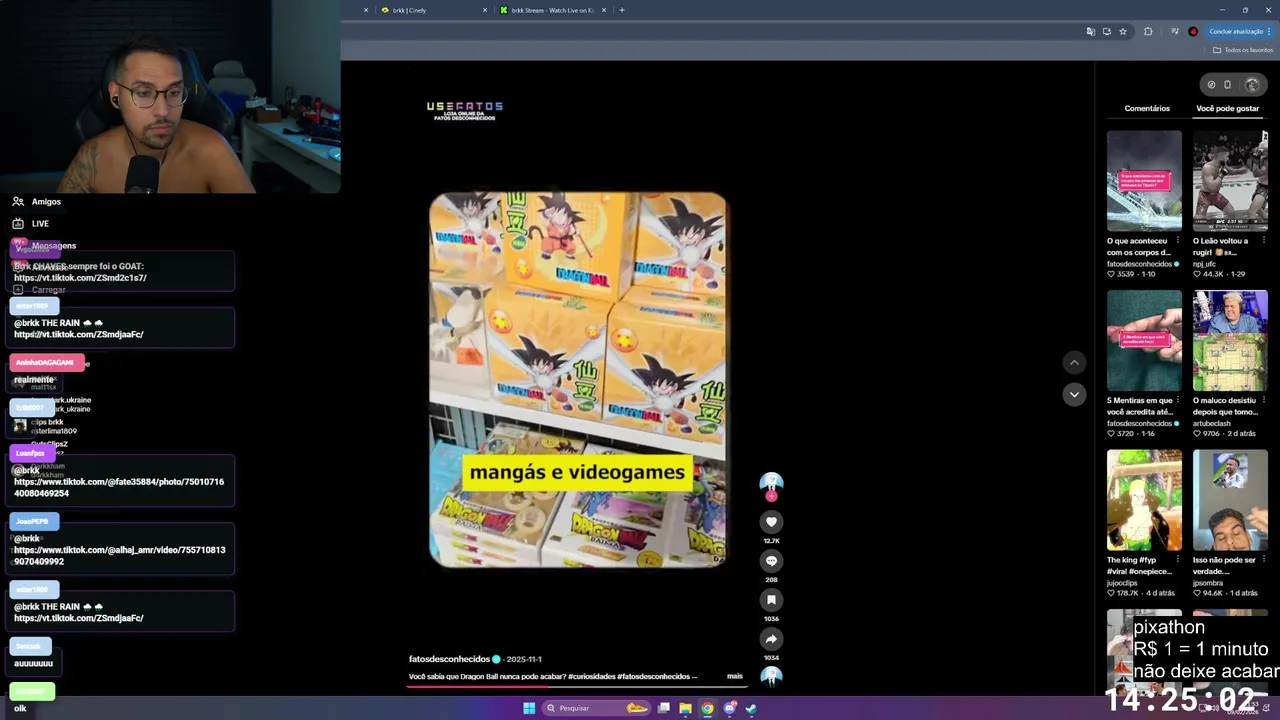This screenshot has height=720, width=1280.
Task: Seek the video using the progress bar
Action: tap(575, 688)
